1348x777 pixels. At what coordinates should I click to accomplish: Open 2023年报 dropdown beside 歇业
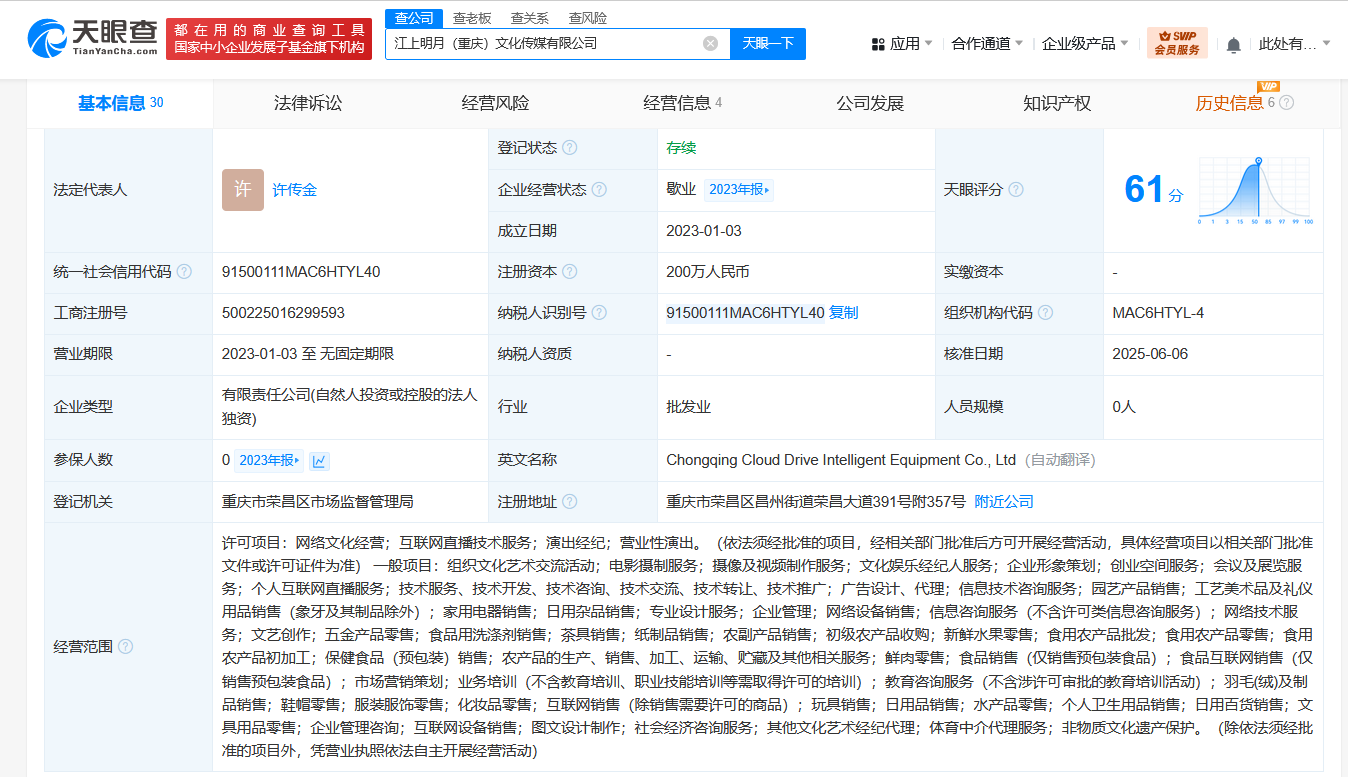point(739,190)
